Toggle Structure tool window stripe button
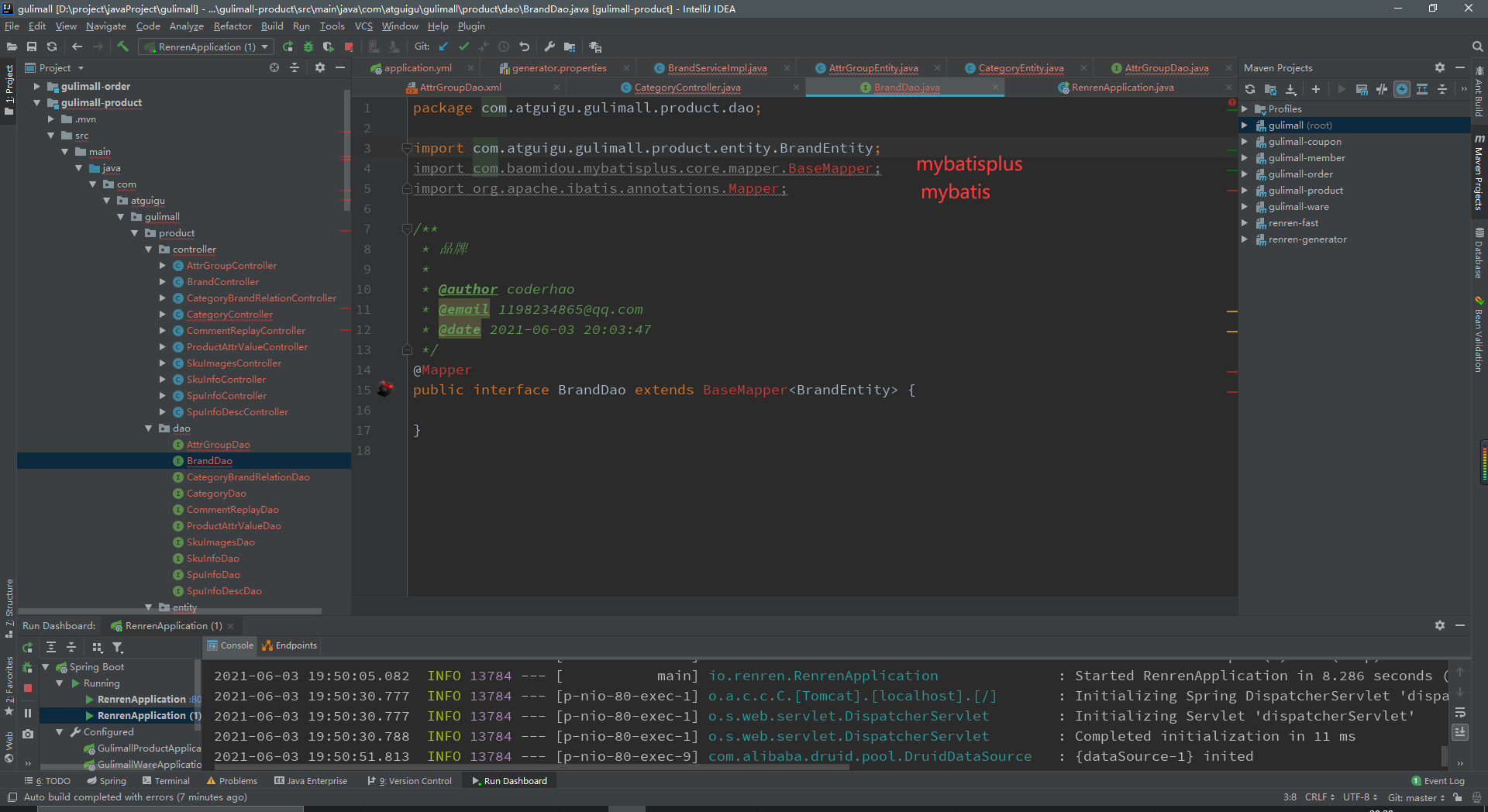 point(9,608)
